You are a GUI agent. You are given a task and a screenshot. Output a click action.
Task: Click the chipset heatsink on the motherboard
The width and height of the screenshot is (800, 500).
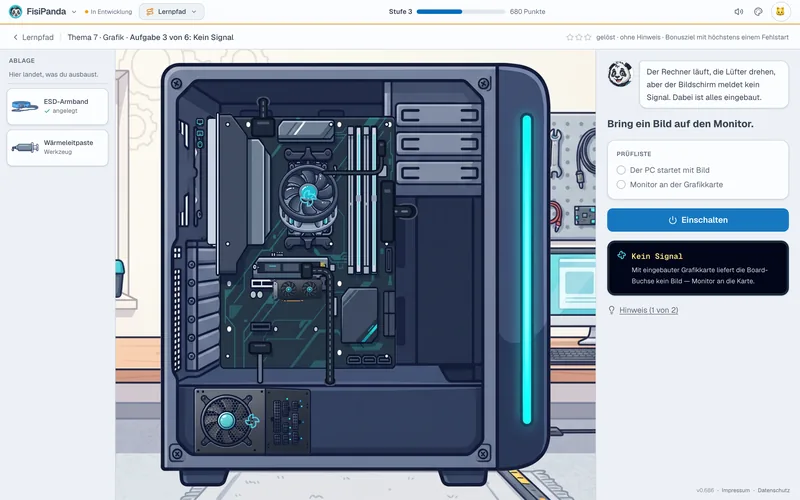[360, 315]
